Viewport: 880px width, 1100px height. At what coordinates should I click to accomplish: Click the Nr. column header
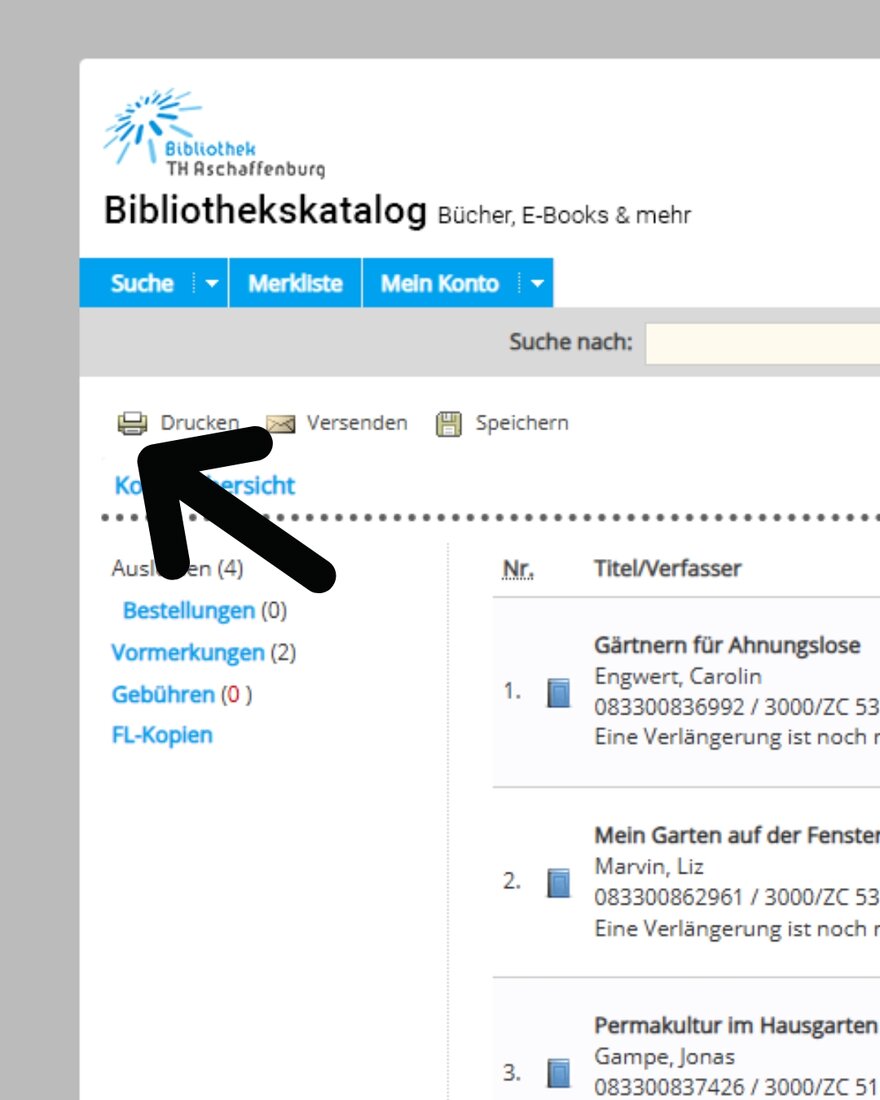tap(518, 569)
